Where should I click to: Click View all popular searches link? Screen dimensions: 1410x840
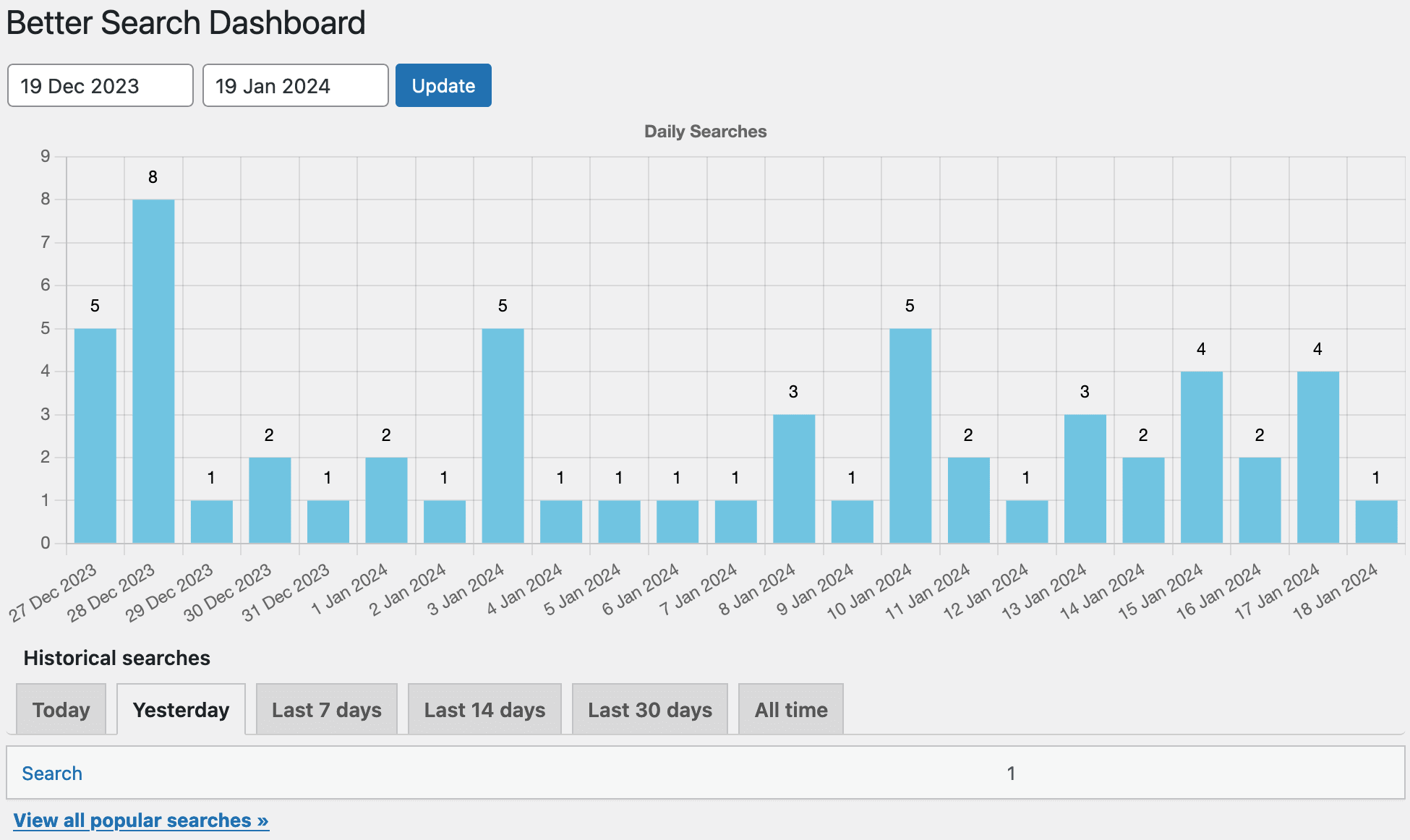(x=141, y=820)
